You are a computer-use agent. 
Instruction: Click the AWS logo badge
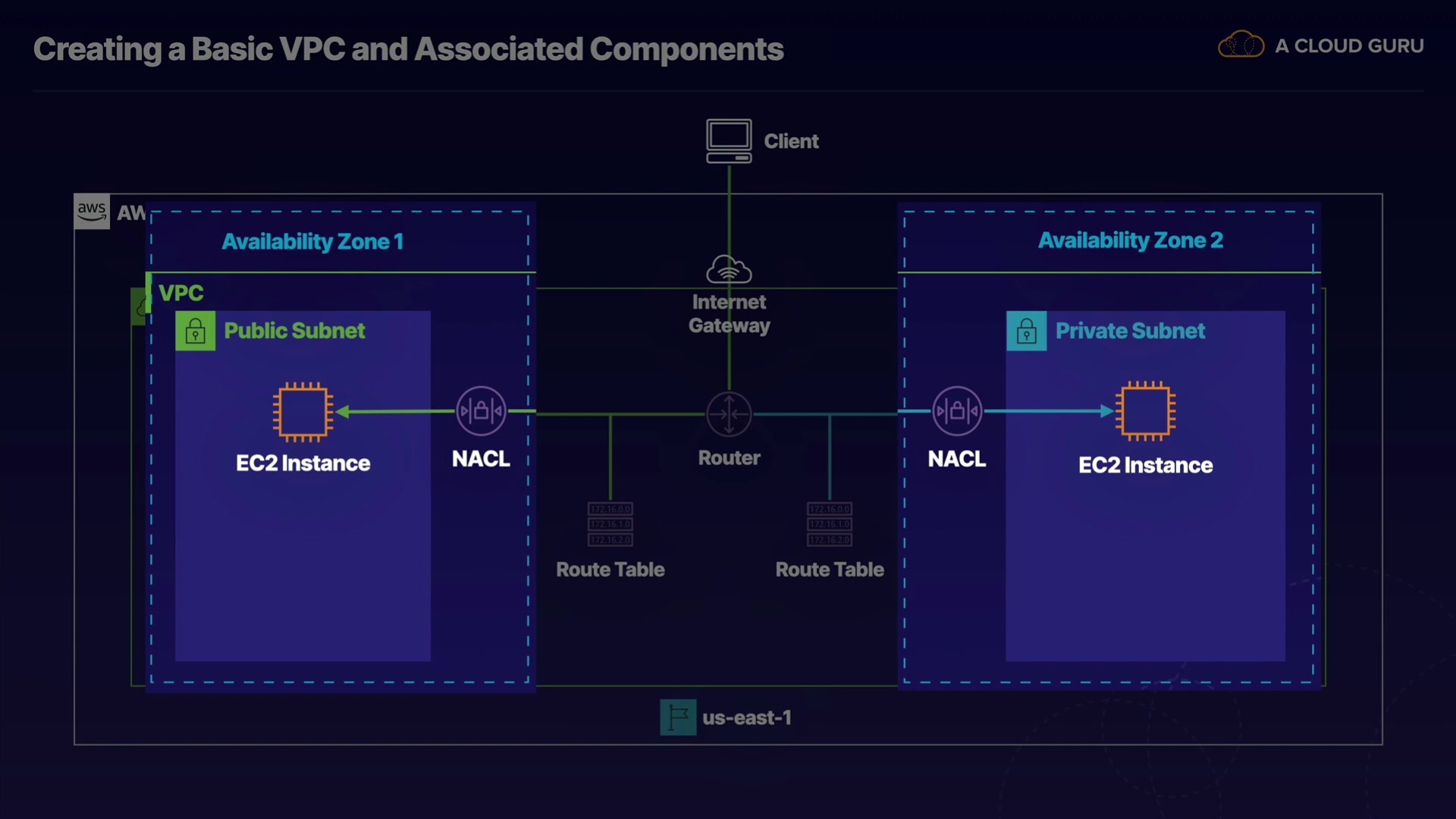click(92, 211)
